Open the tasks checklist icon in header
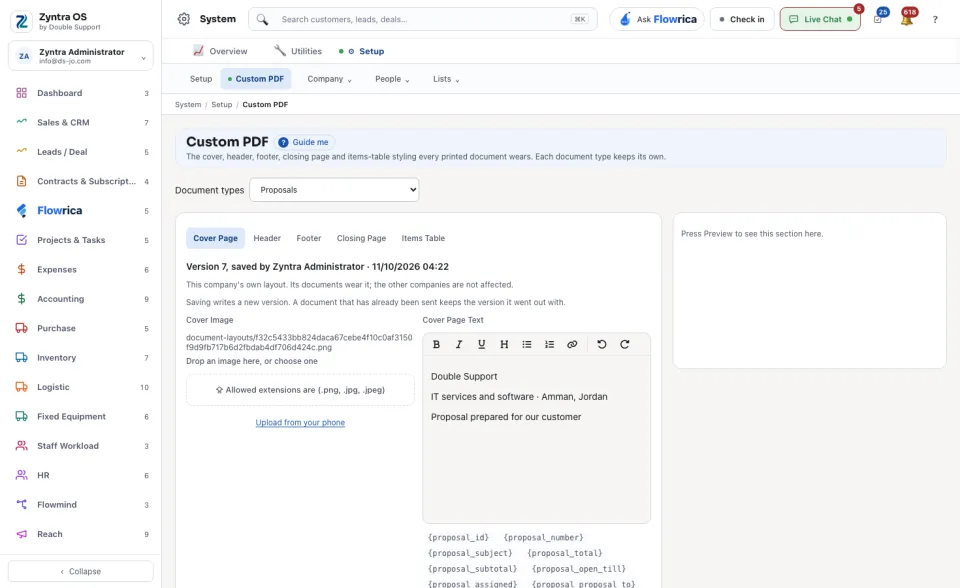960x588 pixels. click(878, 19)
